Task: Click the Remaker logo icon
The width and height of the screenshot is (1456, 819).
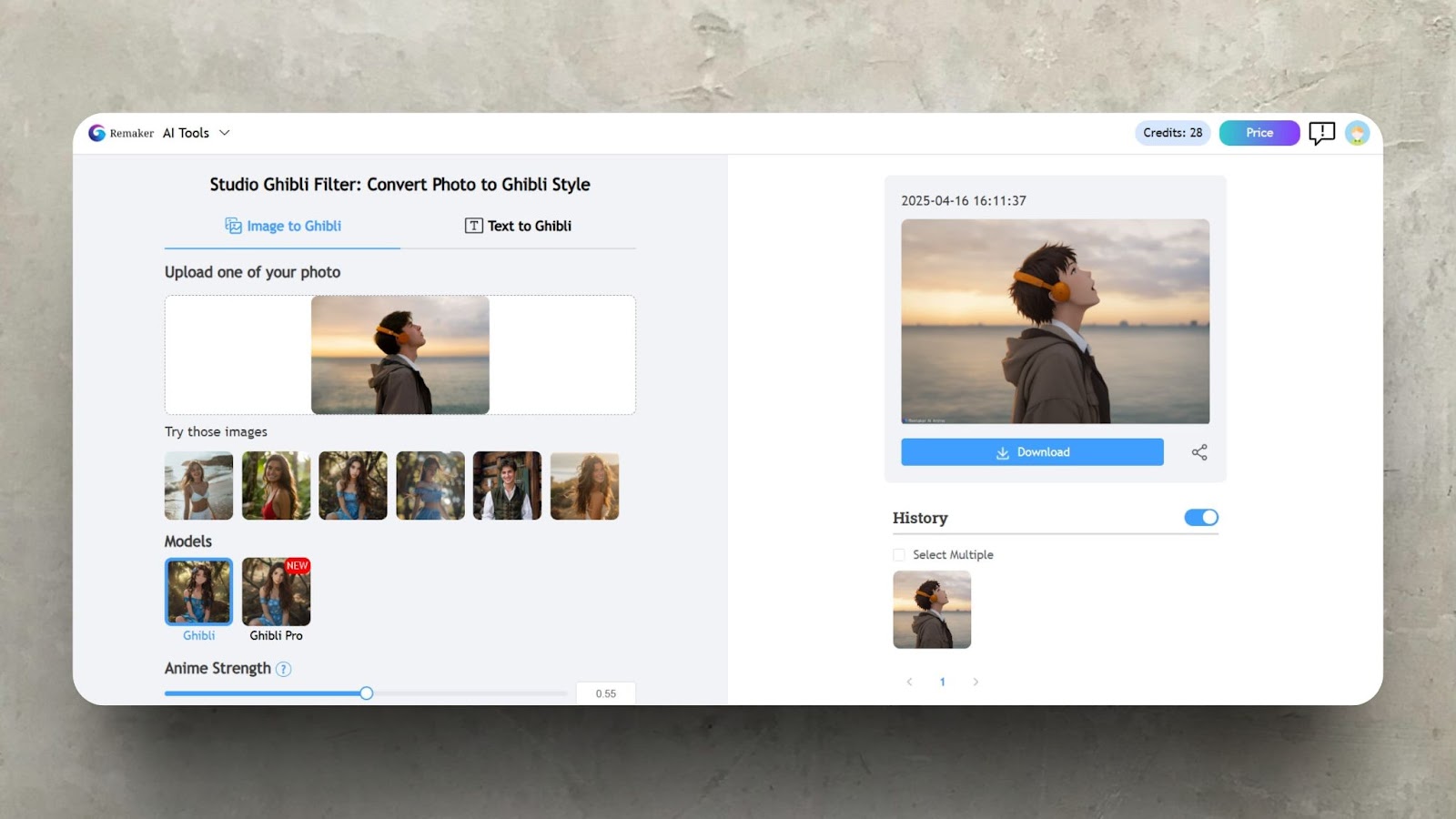Action: pyautogui.click(x=96, y=133)
